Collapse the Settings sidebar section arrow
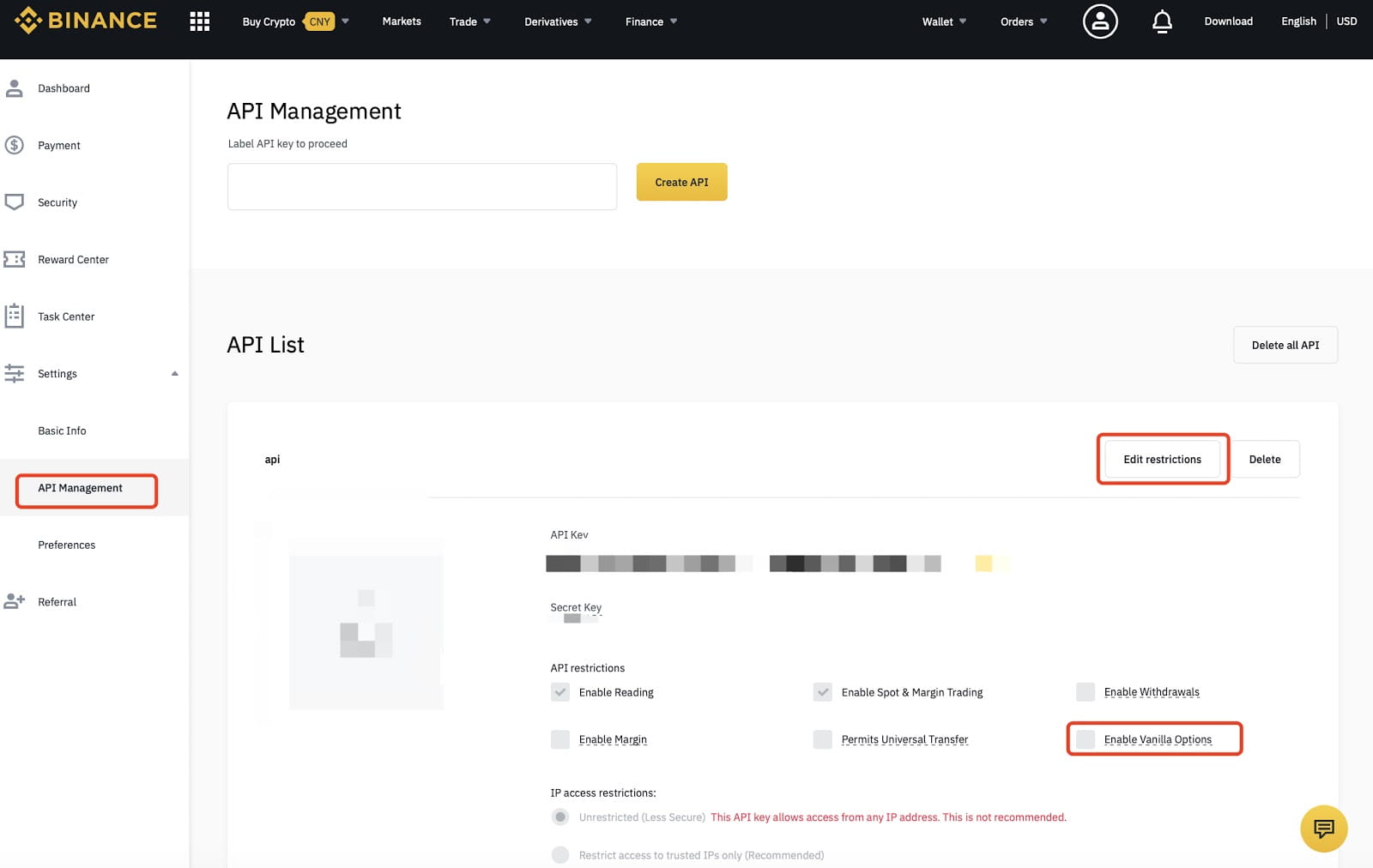This screenshot has width=1373, height=868. [x=175, y=374]
